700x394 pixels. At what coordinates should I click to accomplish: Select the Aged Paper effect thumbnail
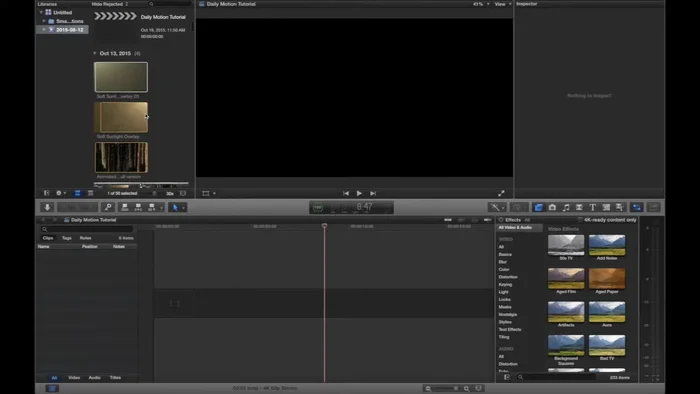pyautogui.click(x=607, y=278)
